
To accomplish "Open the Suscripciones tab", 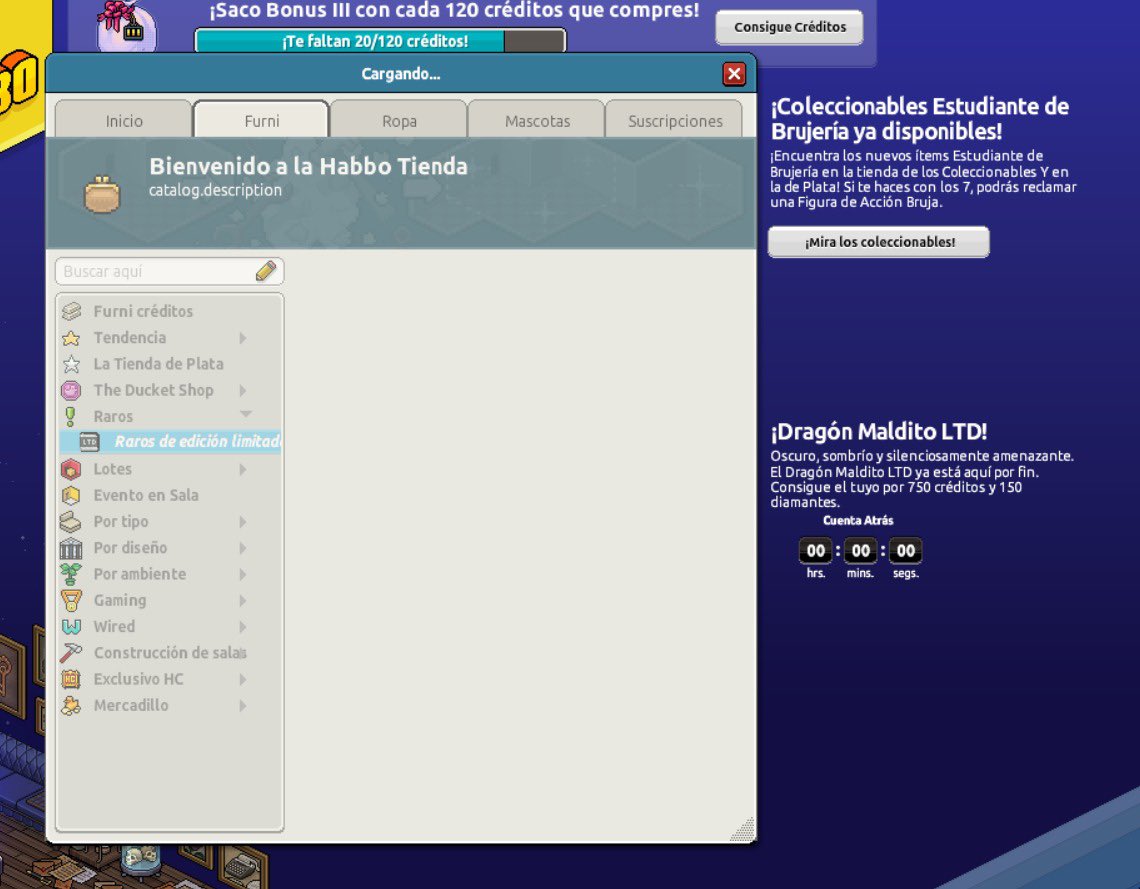I will [675, 120].
